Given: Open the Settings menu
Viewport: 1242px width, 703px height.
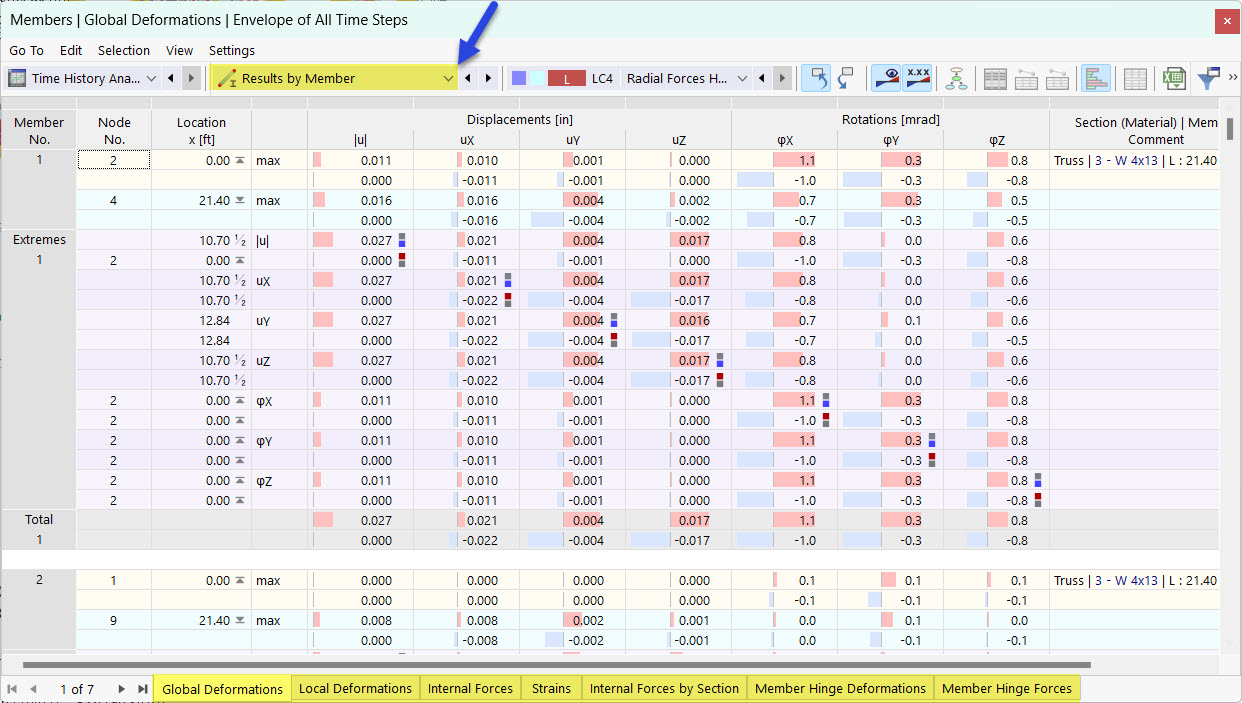Looking at the screenshot, I should click(x=231, y=50).
